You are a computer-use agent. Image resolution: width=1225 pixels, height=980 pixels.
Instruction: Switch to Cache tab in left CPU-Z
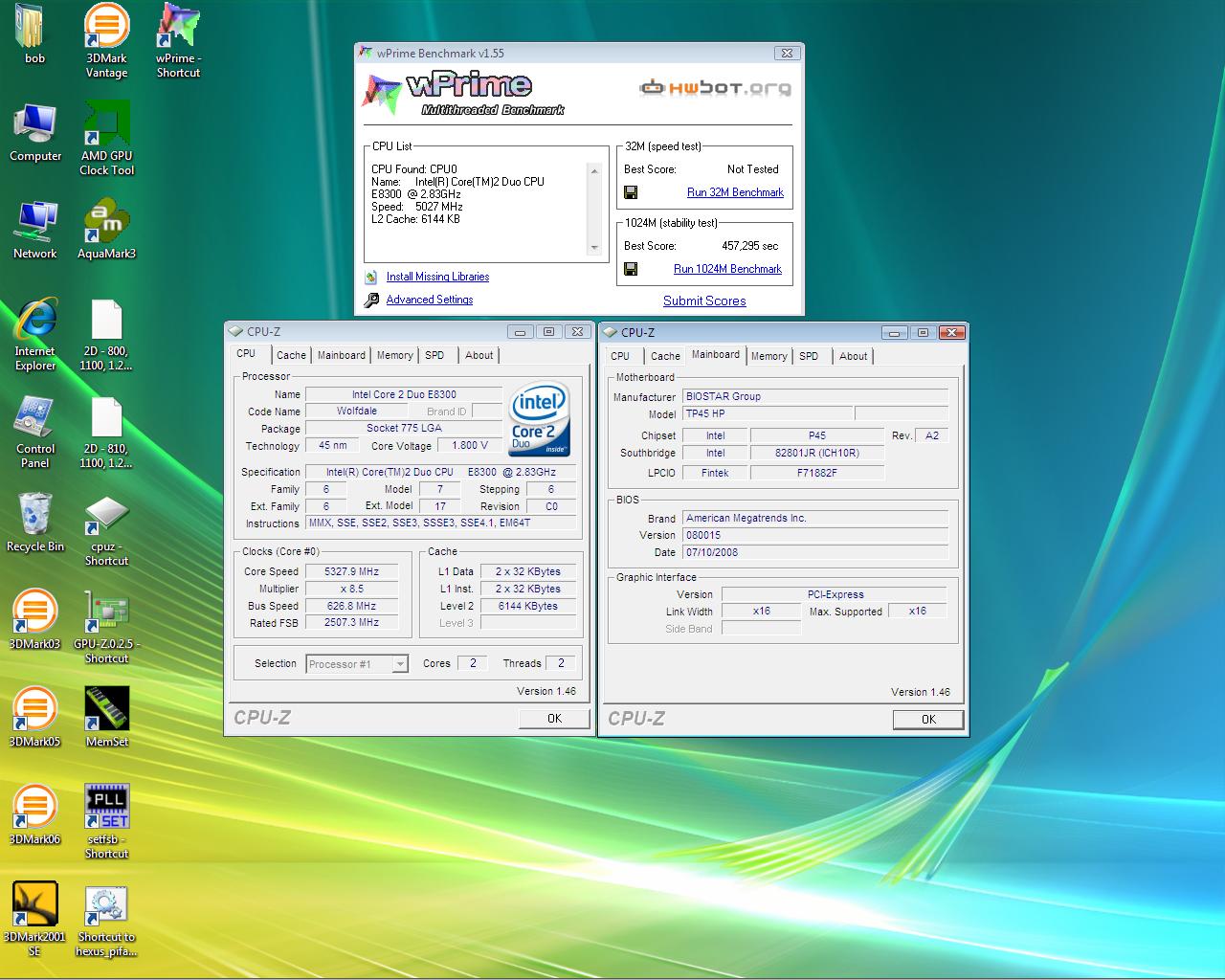291,355
